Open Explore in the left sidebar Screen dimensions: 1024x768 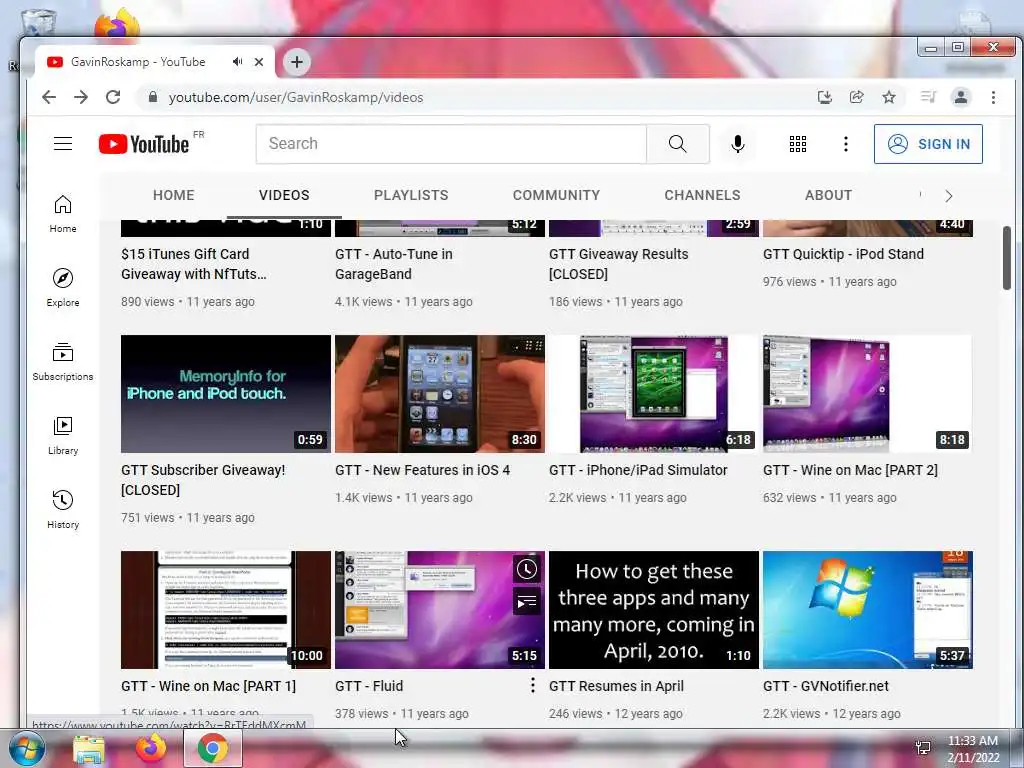pyautogui.click(x=63, y=288)
